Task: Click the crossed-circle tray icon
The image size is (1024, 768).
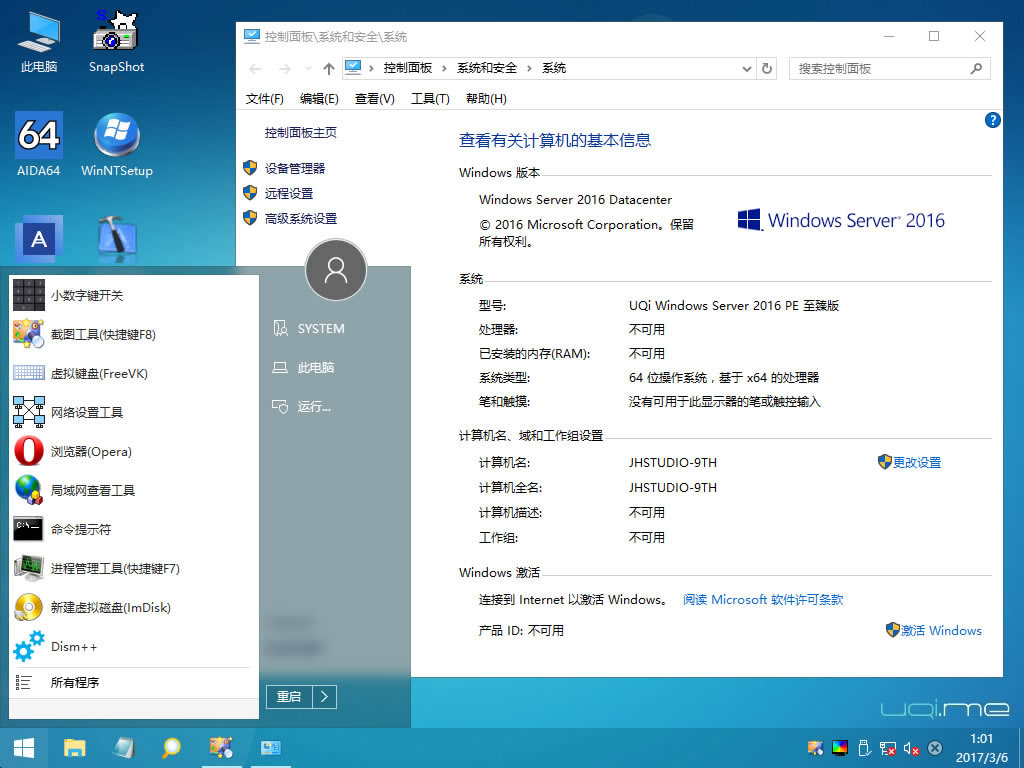Action: coord(935,748)
